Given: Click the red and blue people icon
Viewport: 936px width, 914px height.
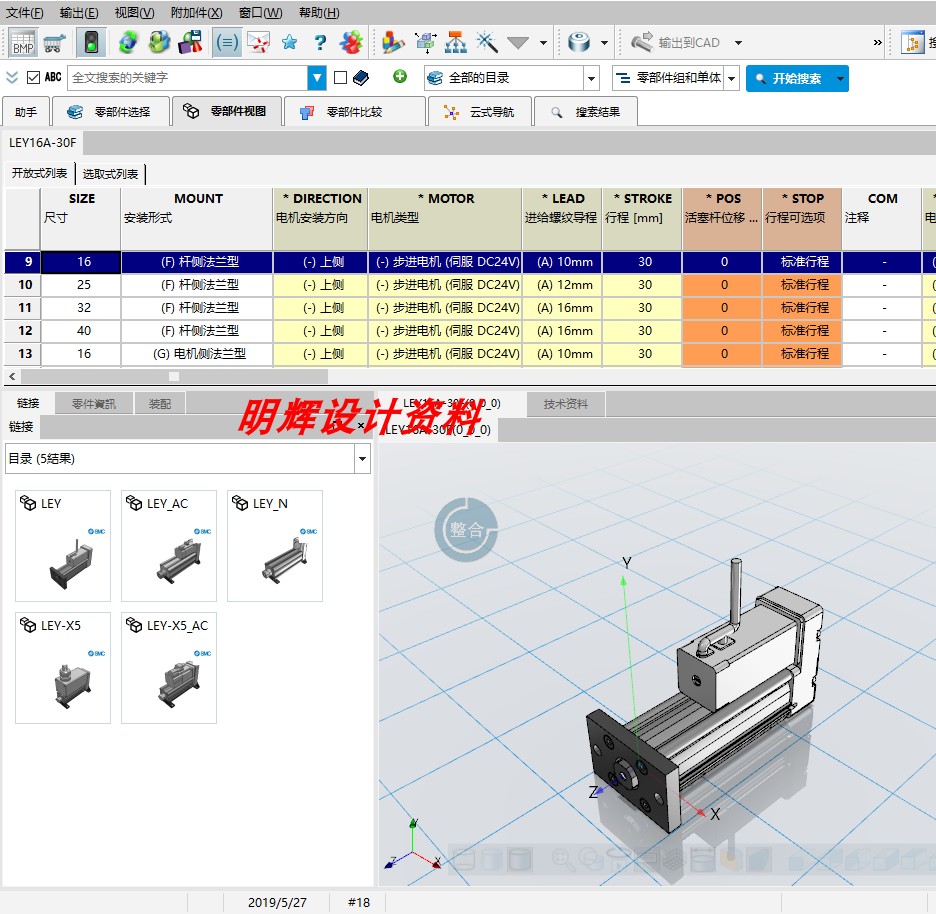Looking at the screenshot, I should point(352,42).
